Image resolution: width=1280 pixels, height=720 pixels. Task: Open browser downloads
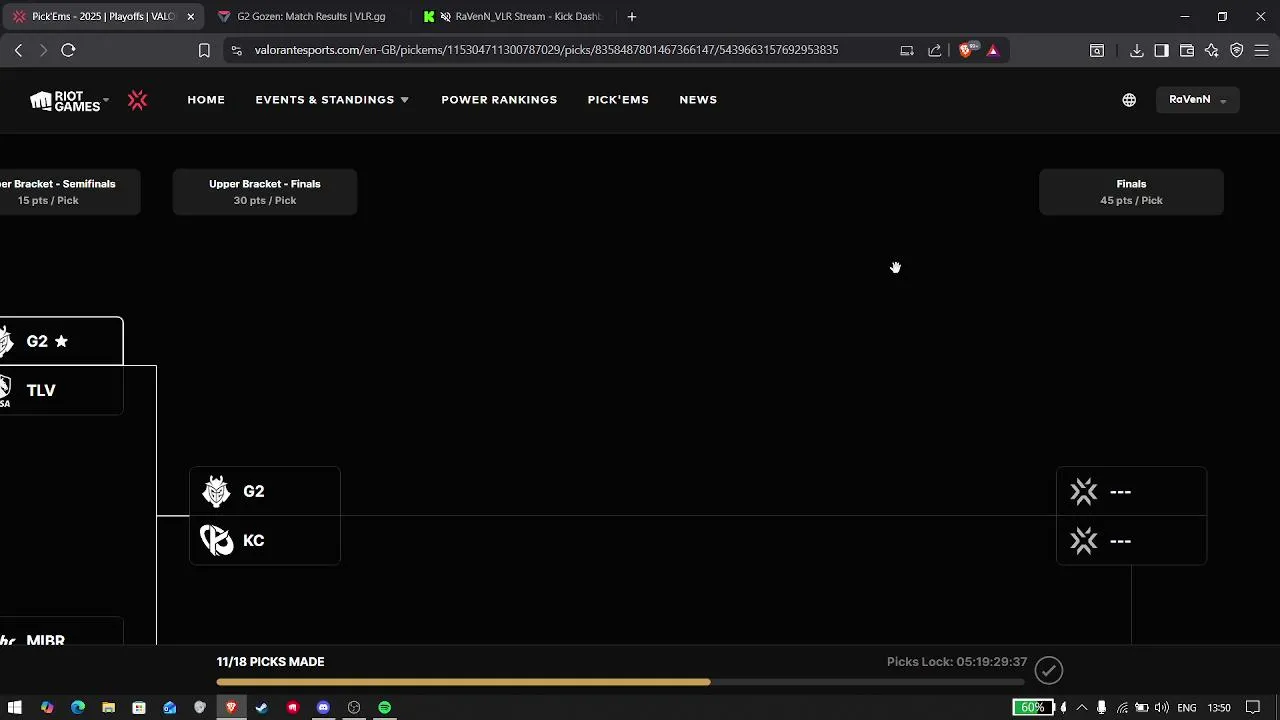1137,50
